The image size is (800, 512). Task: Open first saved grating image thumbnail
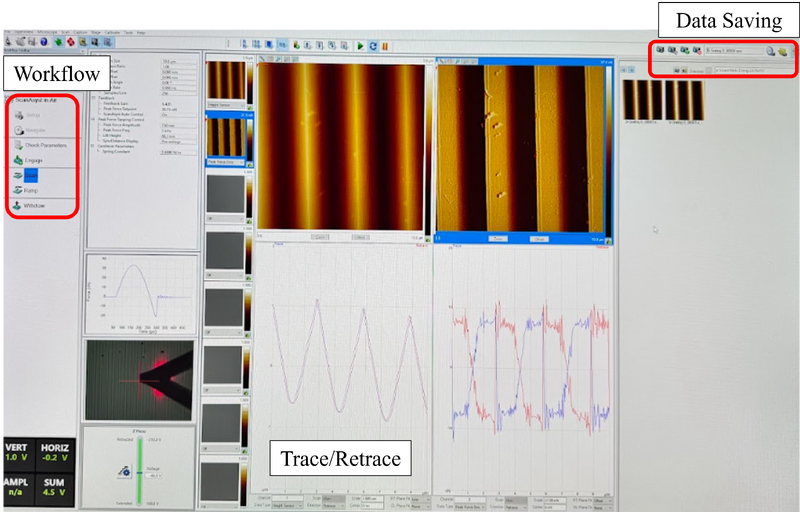641,98
